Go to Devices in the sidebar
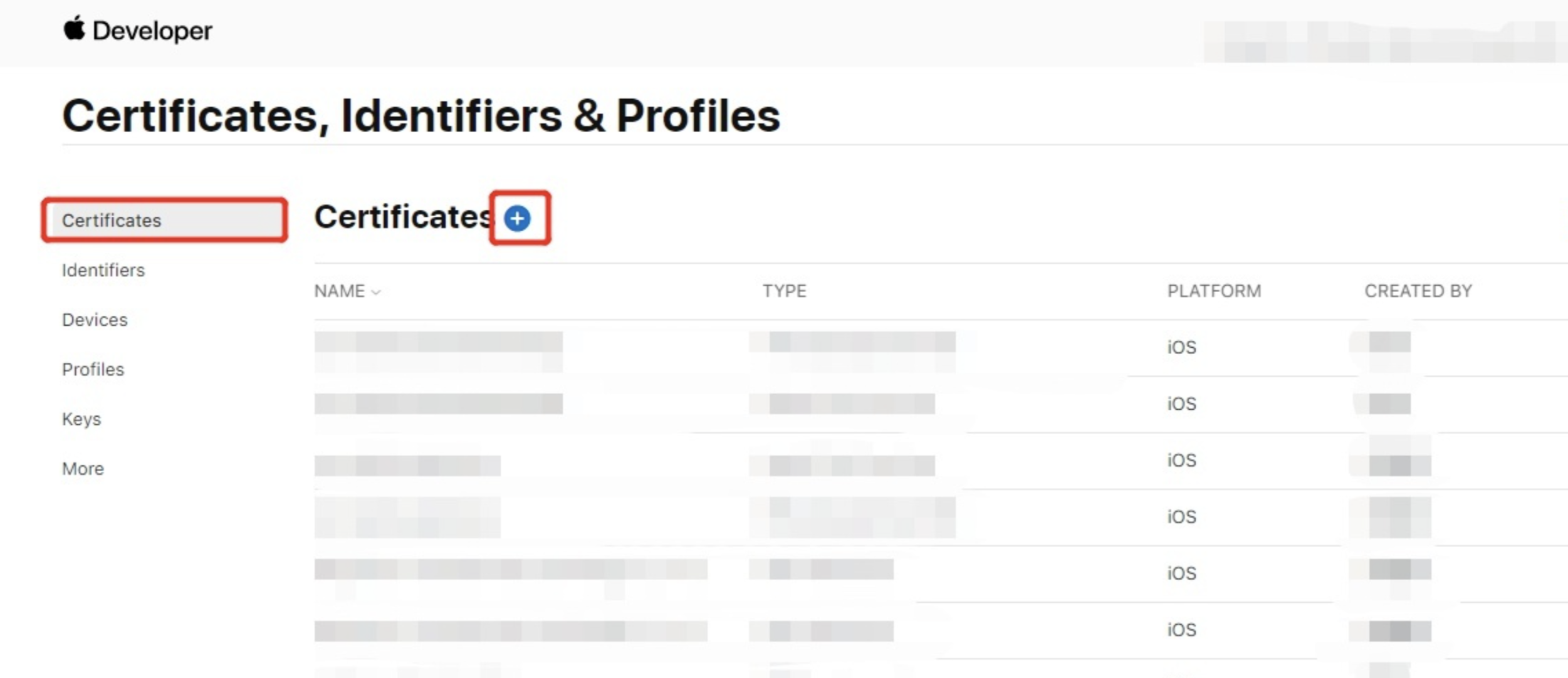The width and height of the screenshot is (1568, 678). (x=95, y=320)
